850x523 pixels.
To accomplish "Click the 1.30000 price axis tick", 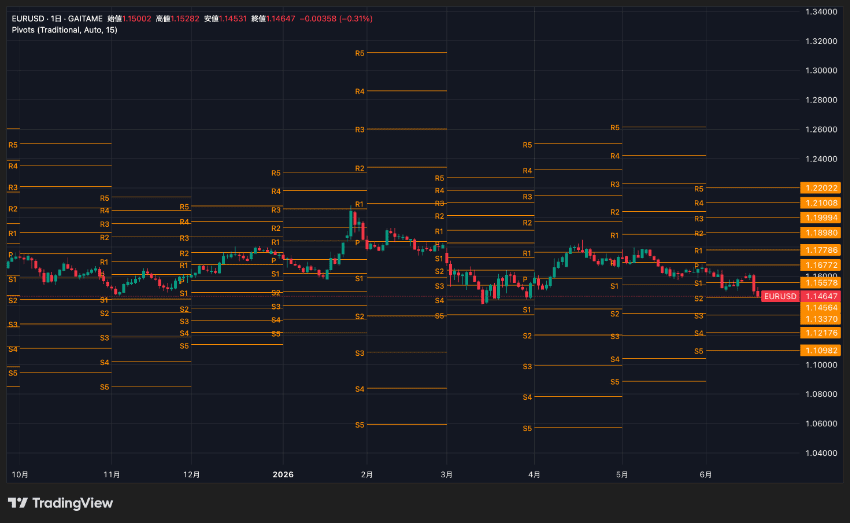I will point(821,70).
